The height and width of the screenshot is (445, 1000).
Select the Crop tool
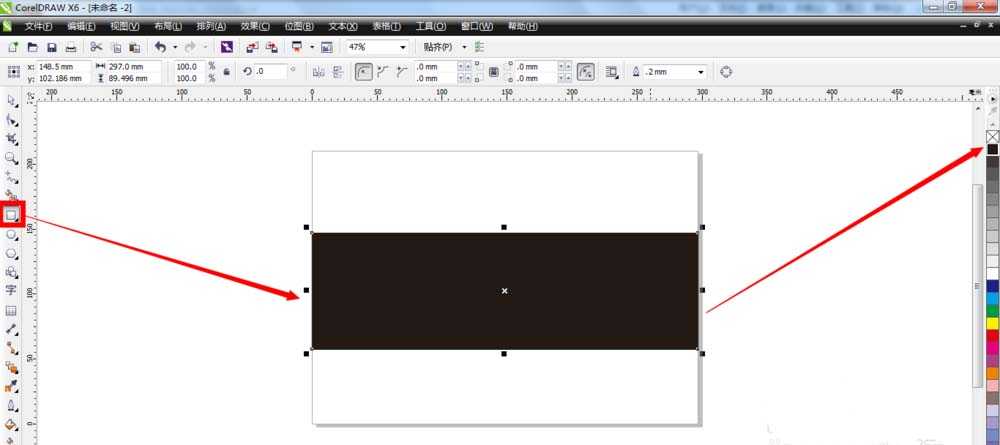12,139
